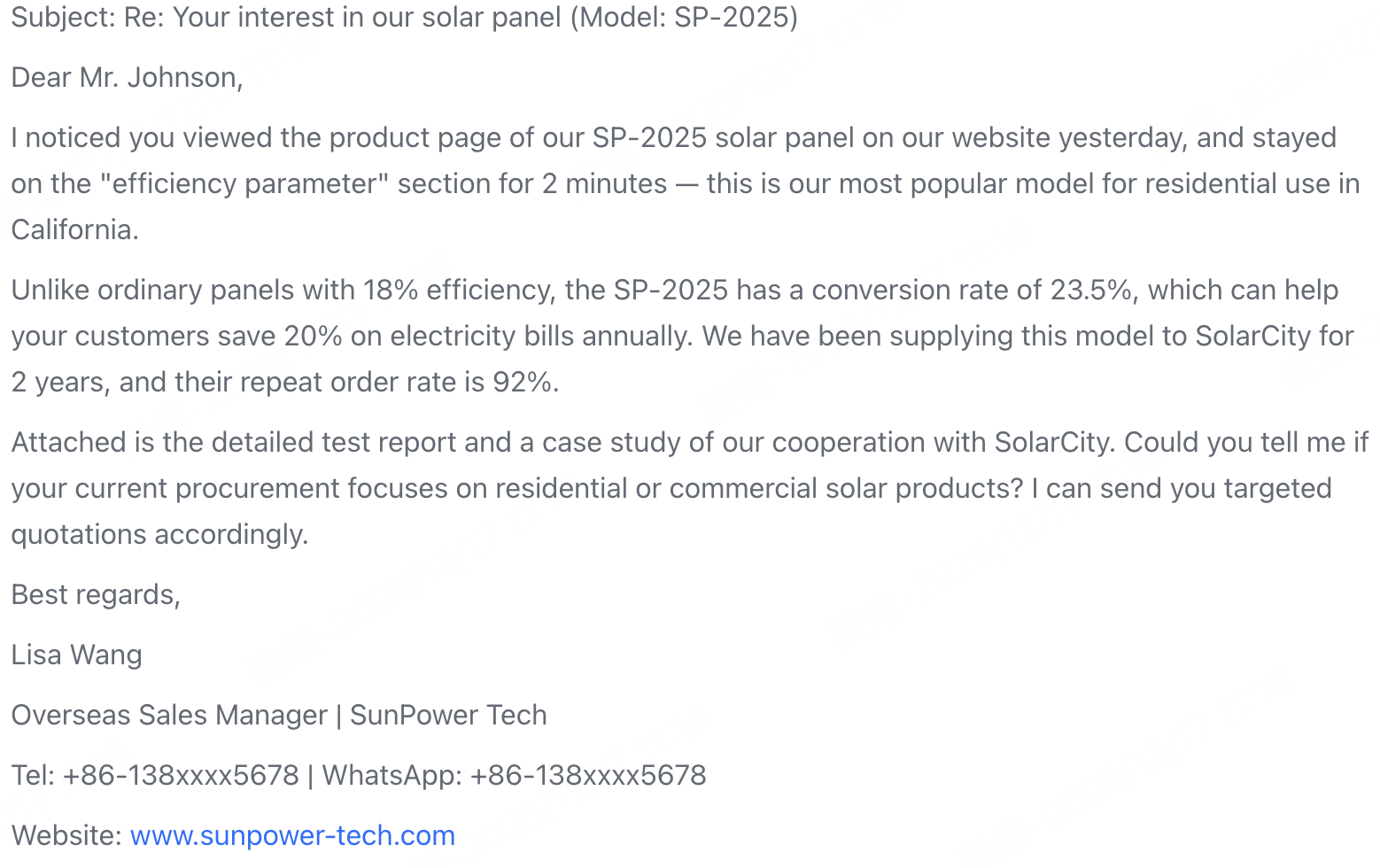This screenshot has height=868, width=1380.
Task: Open the www.sunpower-tech.com website link
Action: (292, 835)
